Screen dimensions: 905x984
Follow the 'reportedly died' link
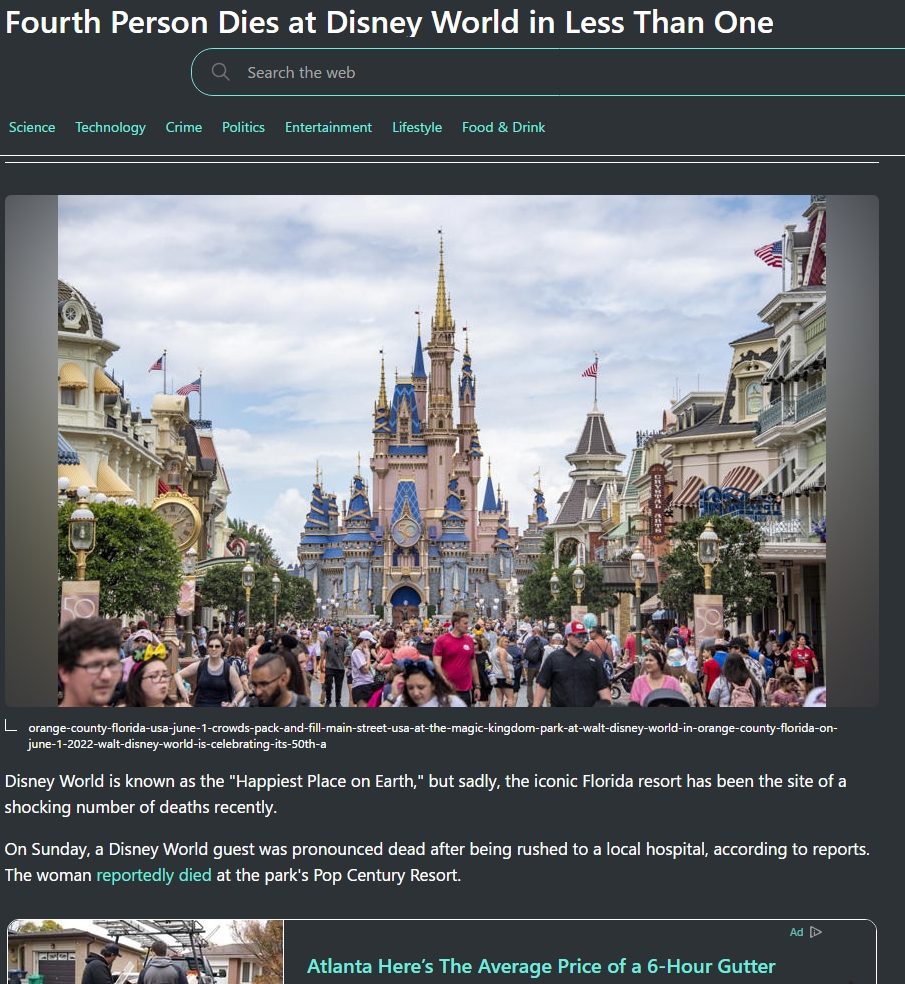click(154, 876)
